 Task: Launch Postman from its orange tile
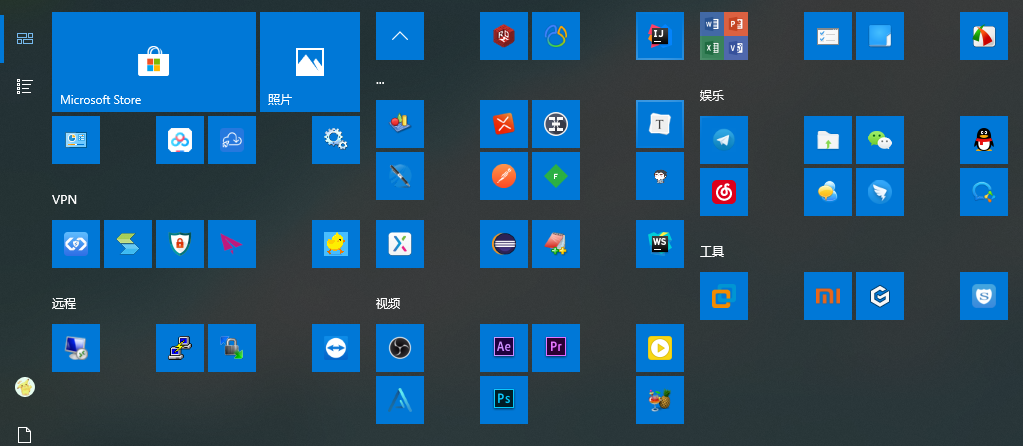point(504,176)
